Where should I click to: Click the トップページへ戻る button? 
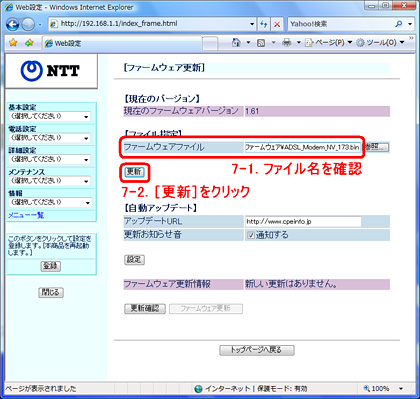257,350
